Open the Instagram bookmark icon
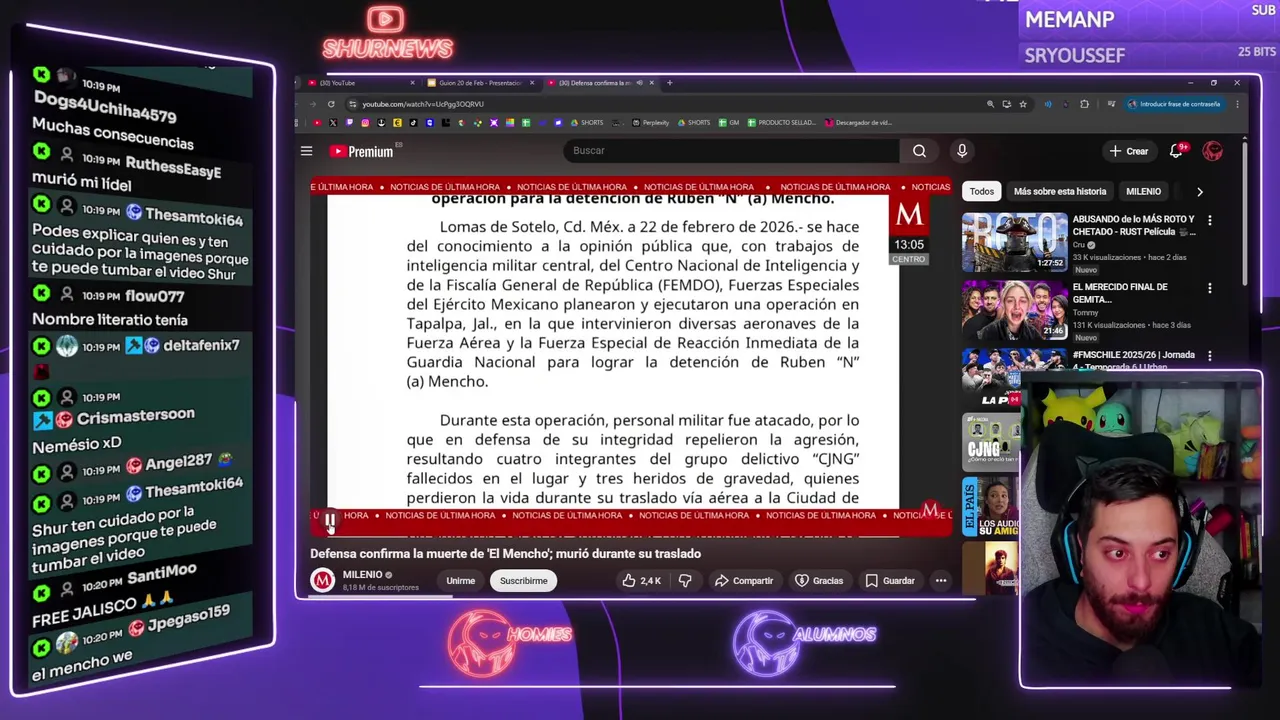Viewport: 1280px width, 720px height. coord(365,123)
